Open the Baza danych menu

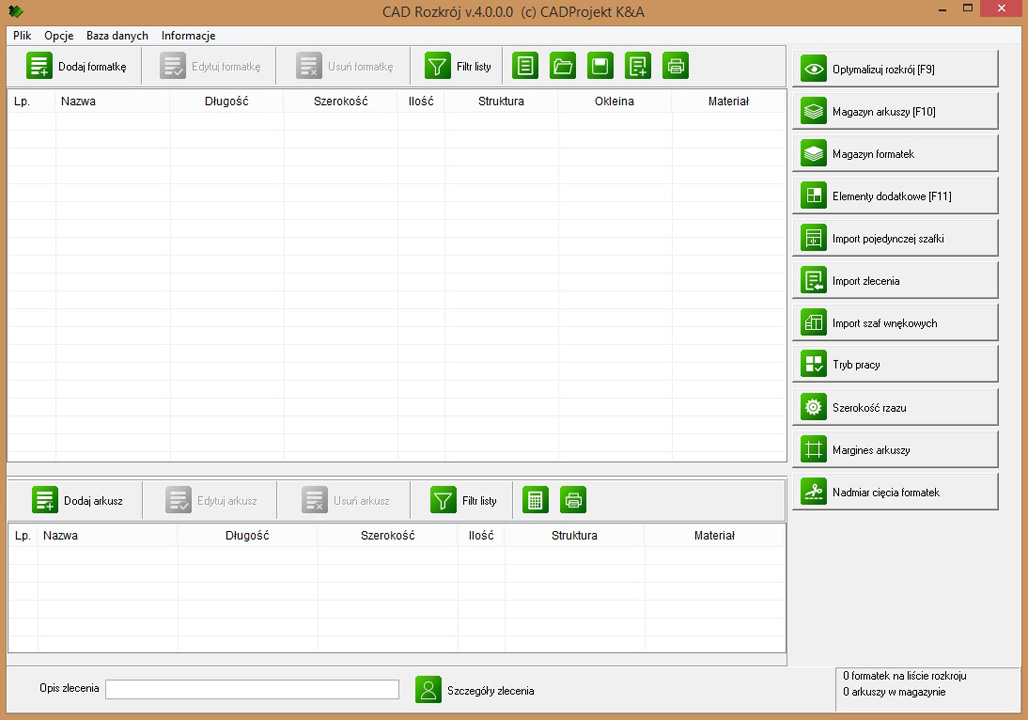117,35
